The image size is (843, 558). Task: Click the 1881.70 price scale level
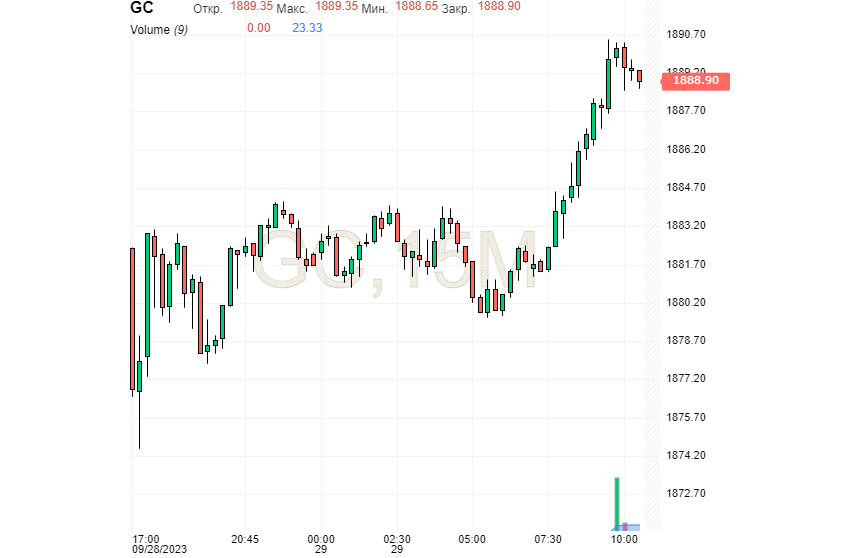(687, 264)
